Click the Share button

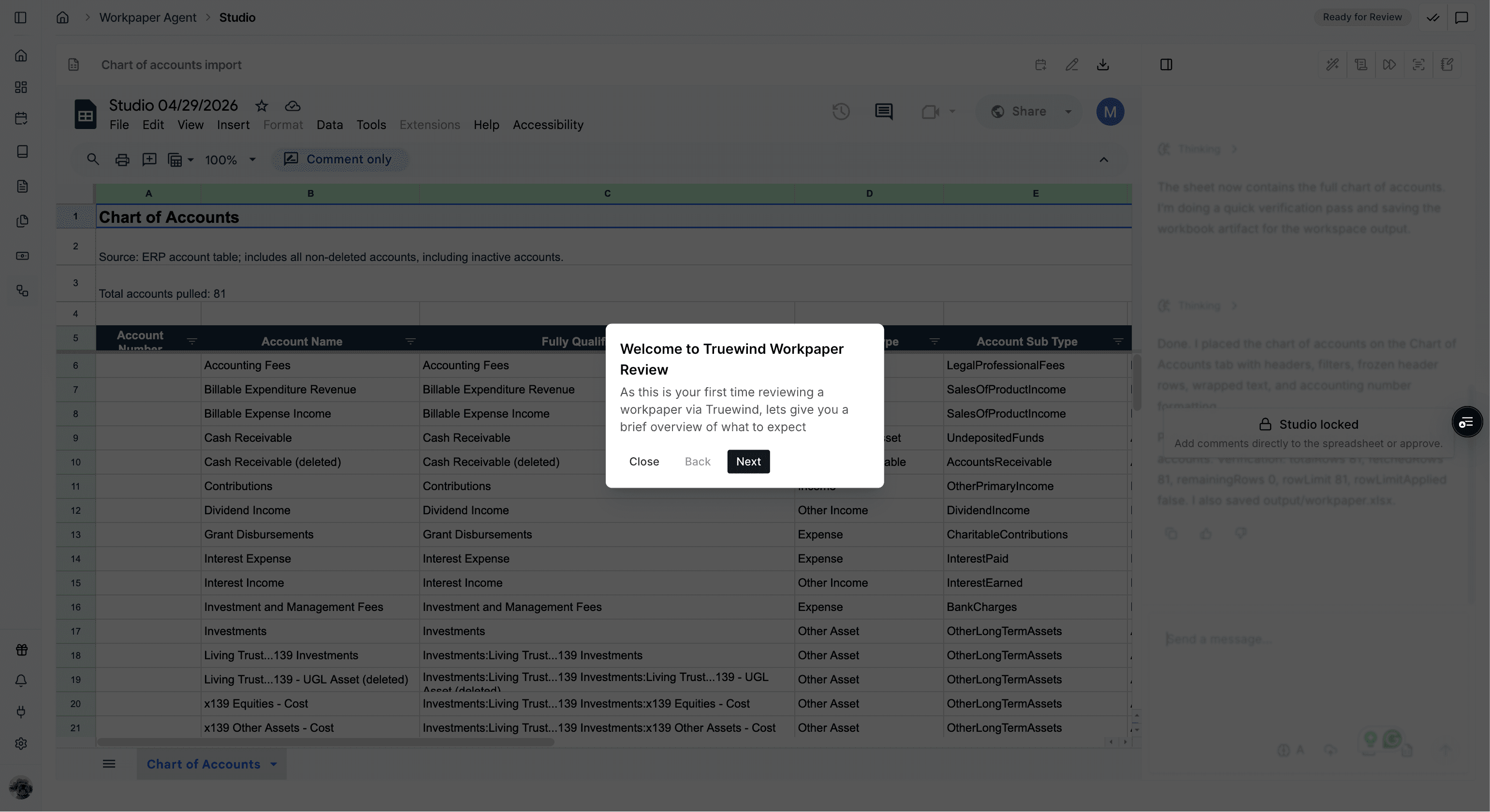click(x=1018, y=112)
